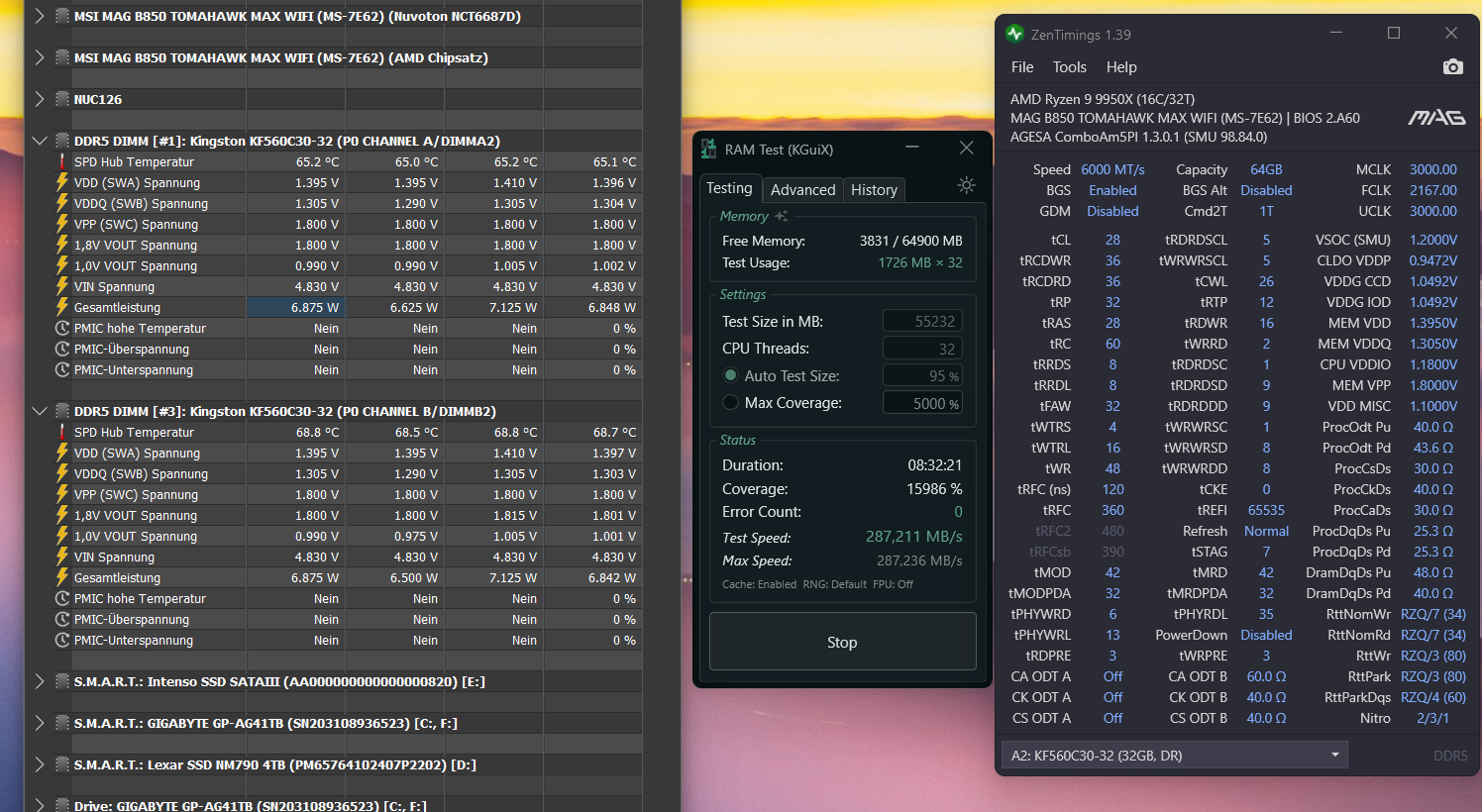Open the History tab in RAM Test
1482x812 pixels.
click(874, 189)
